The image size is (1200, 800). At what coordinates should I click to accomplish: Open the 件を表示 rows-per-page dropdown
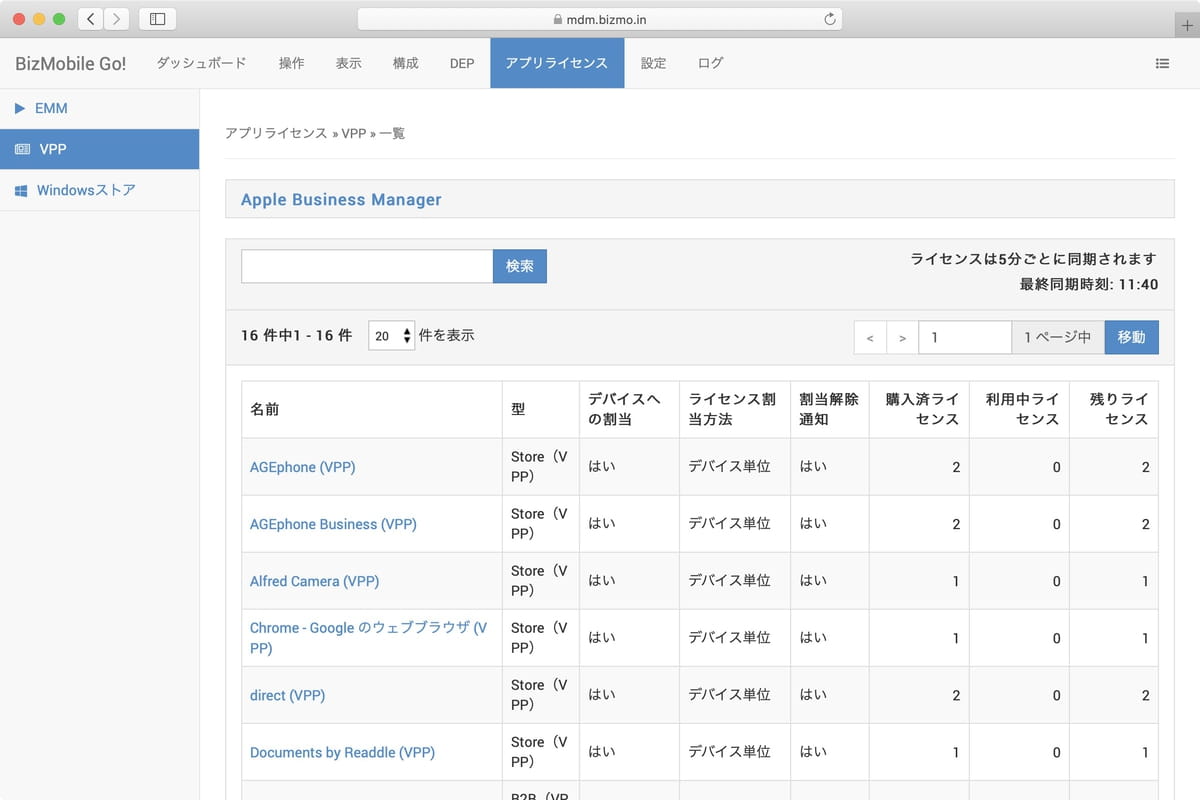[391, 336]
